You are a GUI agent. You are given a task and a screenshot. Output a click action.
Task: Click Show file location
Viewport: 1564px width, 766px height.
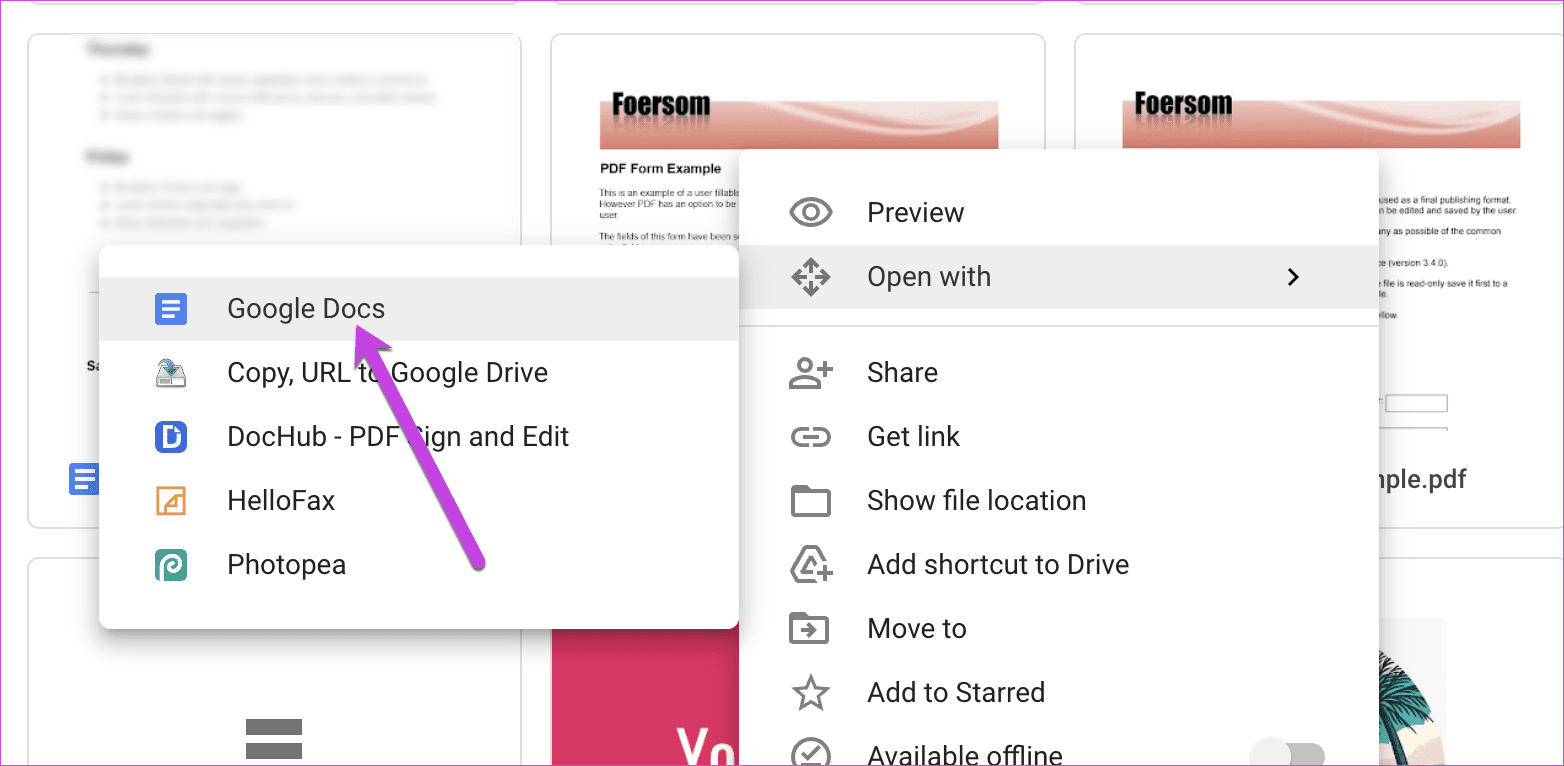point(976,500)
